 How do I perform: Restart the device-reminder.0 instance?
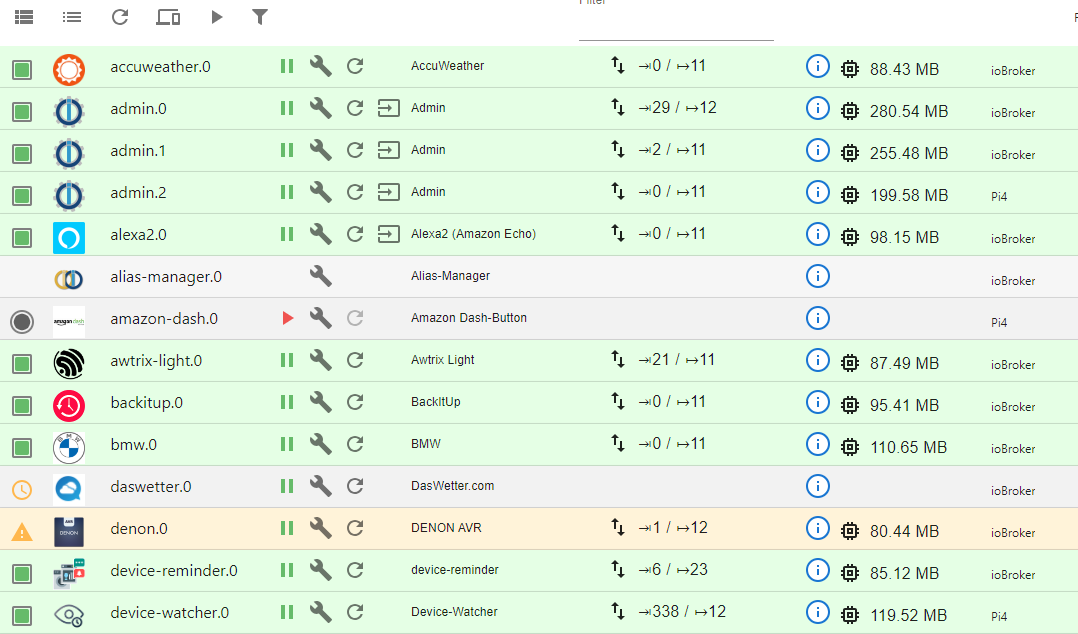(355, 569)
